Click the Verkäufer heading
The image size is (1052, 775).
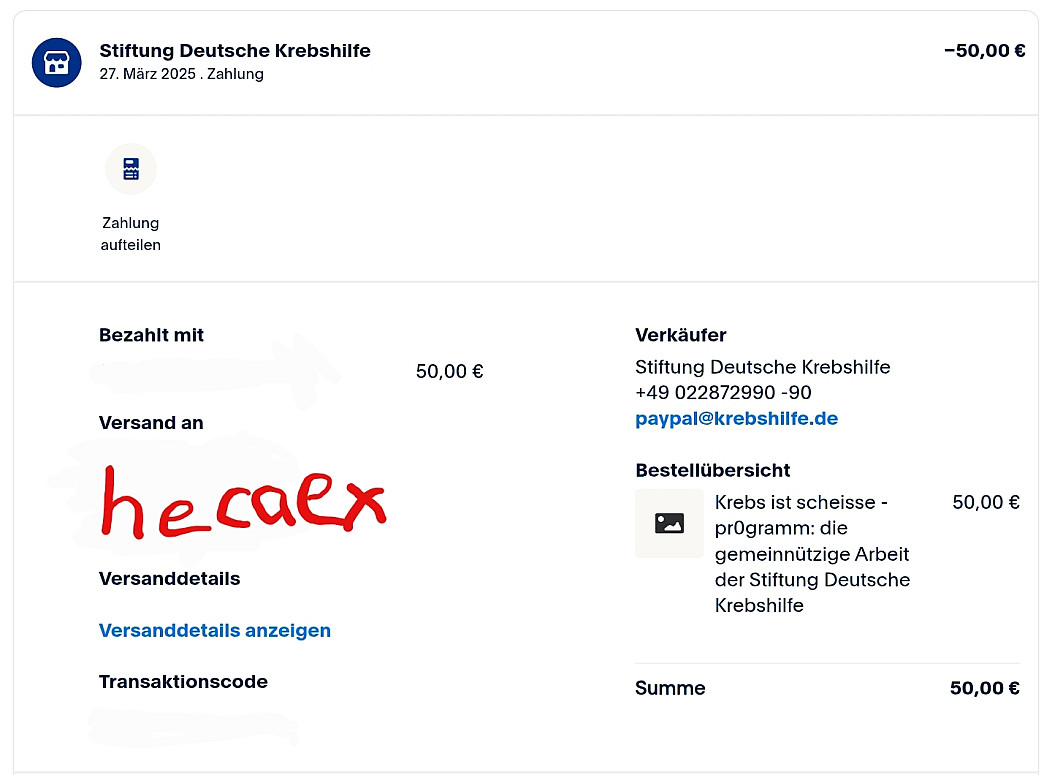[x=680, y=336]
